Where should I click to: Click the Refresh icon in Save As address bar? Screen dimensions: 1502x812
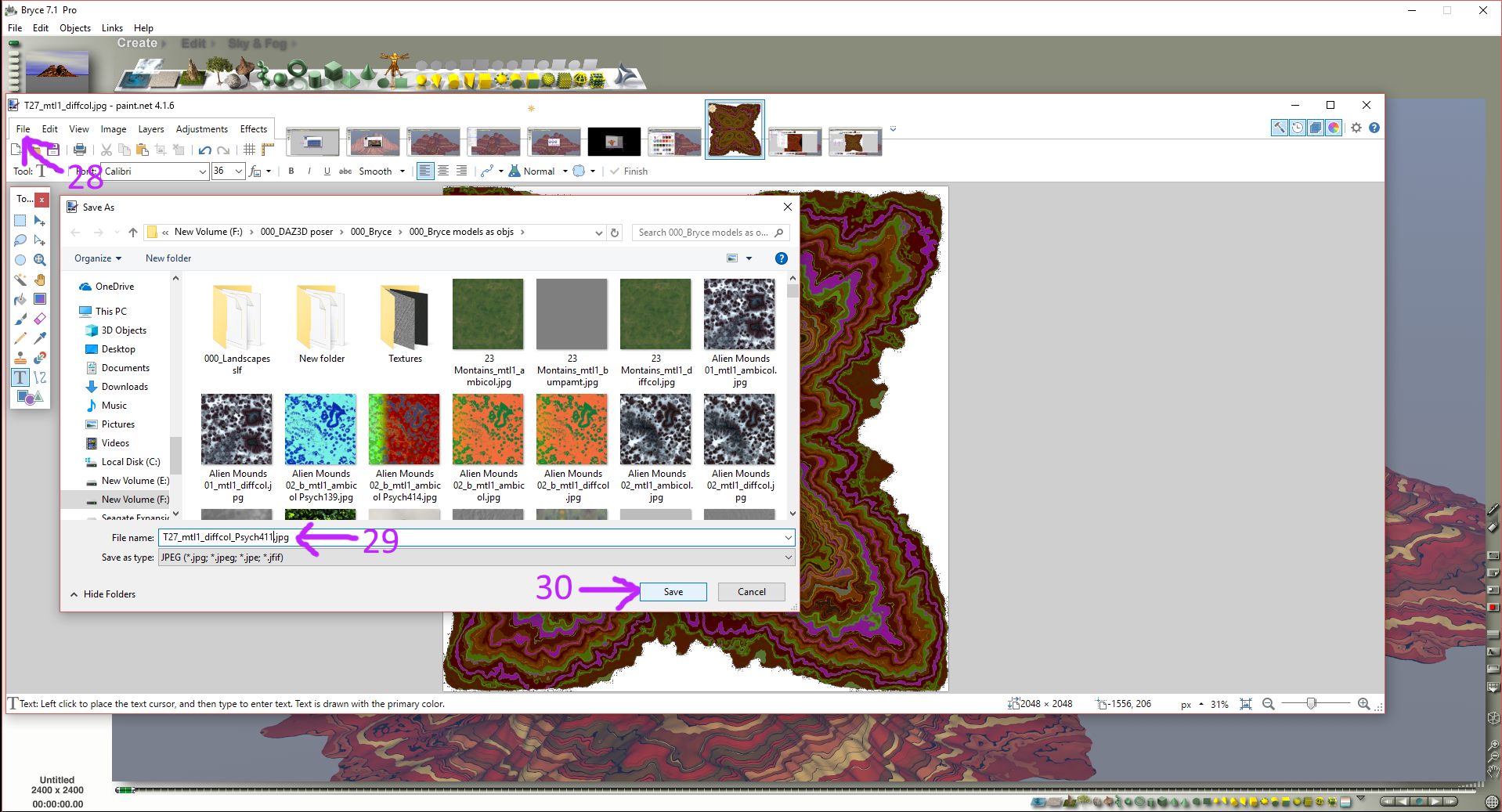pos(616,233)
